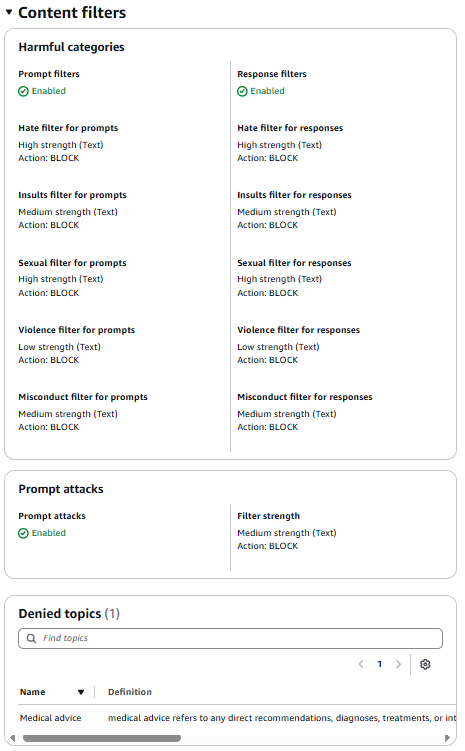Click the Definition column header
The height and width of the screenshot is (751, 465).
130,692
